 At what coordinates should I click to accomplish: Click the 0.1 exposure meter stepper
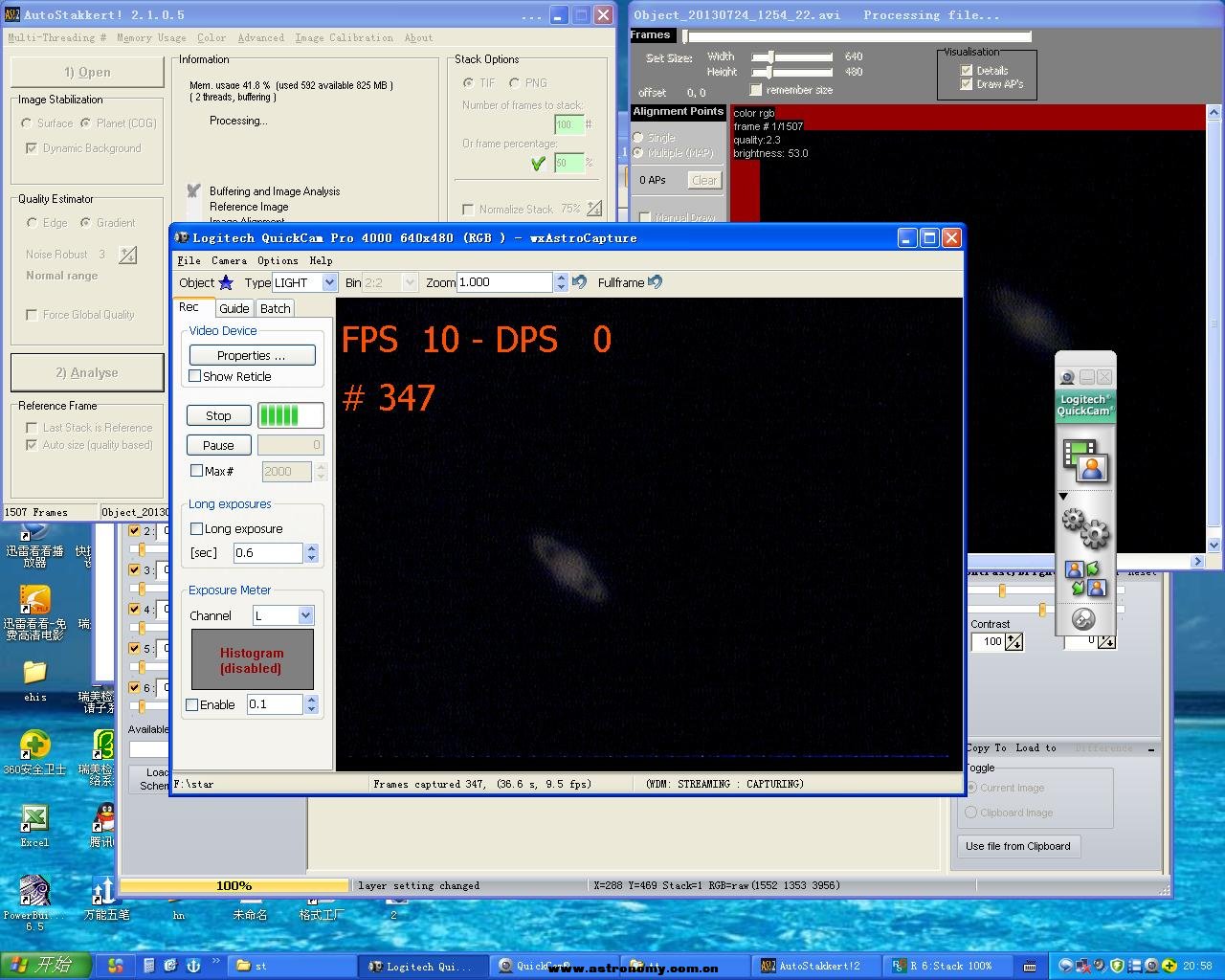(311, 704)
